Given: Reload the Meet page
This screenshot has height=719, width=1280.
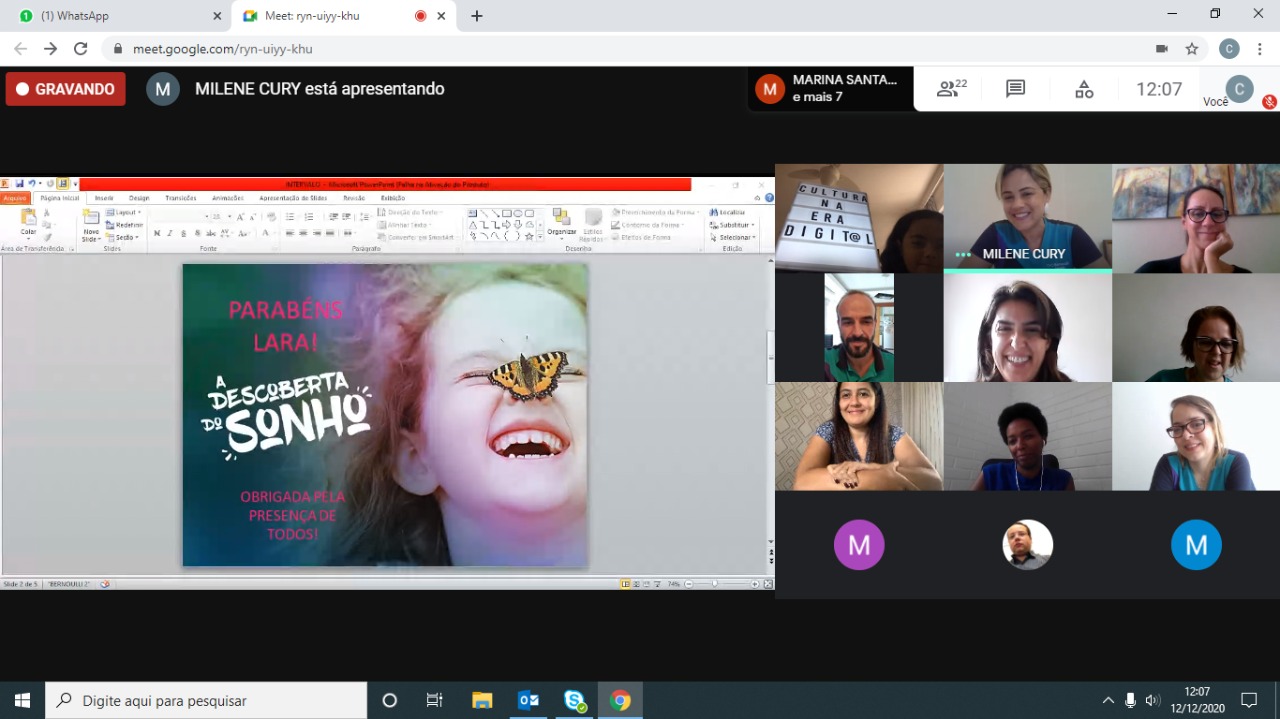Looking at the screenshot, I should pos(81,49).
